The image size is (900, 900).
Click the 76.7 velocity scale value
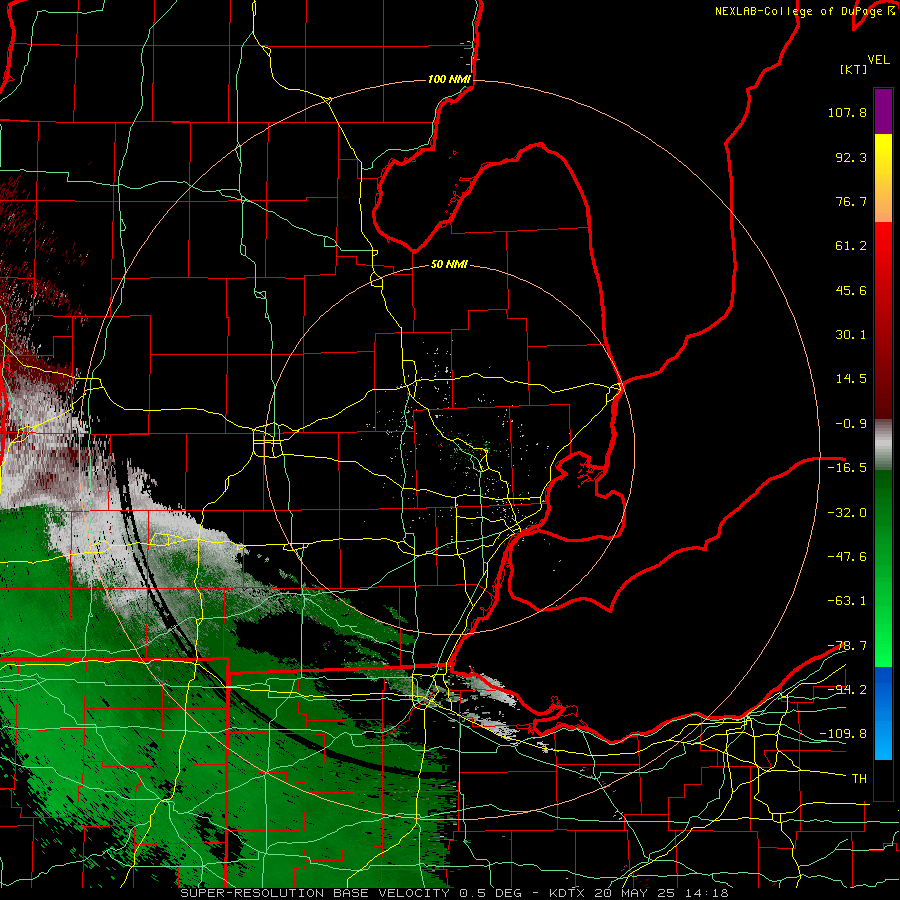pos(851,201)
